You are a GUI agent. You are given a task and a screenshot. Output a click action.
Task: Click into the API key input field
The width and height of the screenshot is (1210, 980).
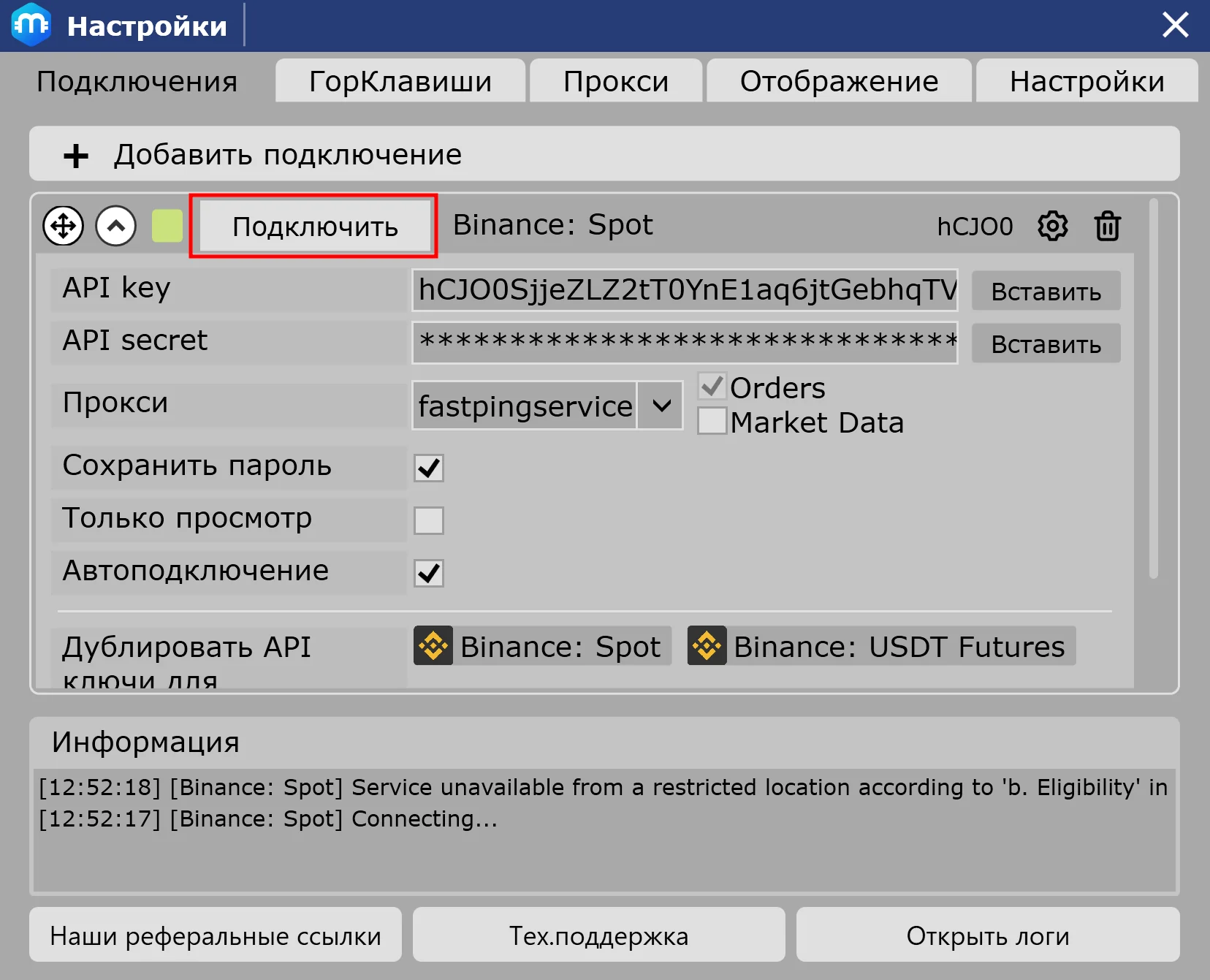tap(685, 290)
